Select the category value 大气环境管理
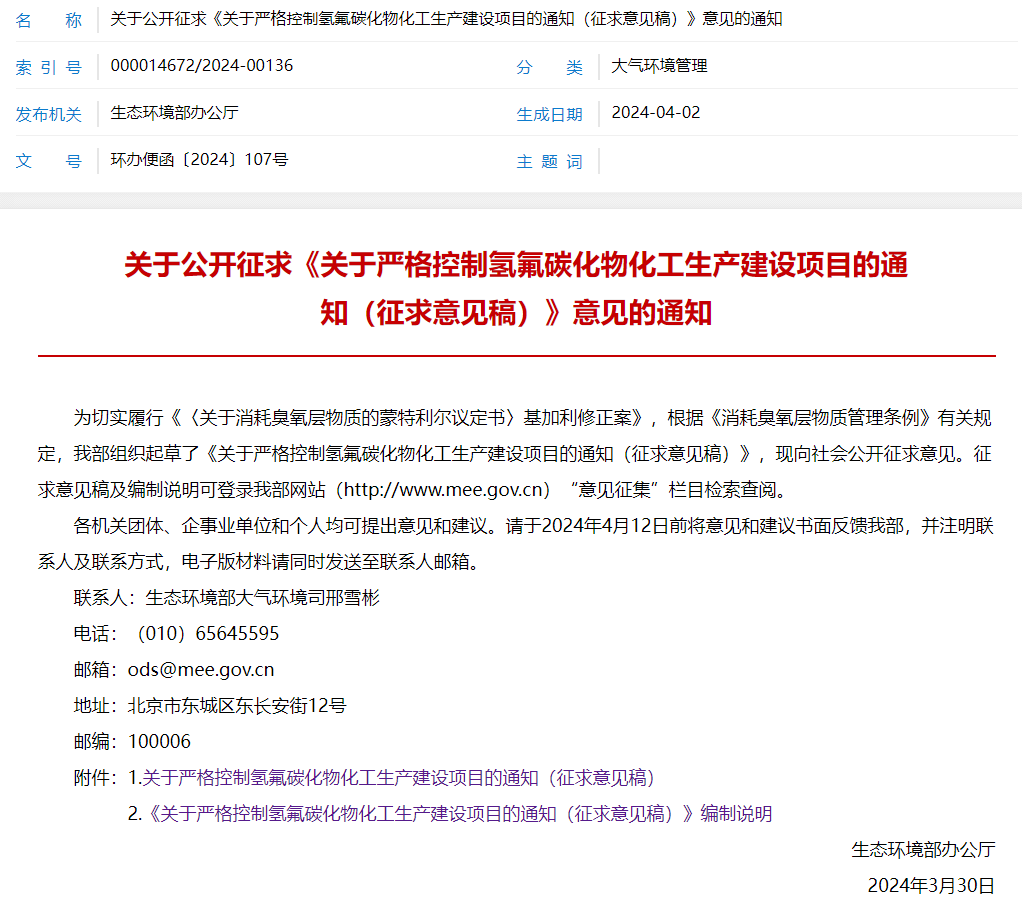 coord(659,66)
